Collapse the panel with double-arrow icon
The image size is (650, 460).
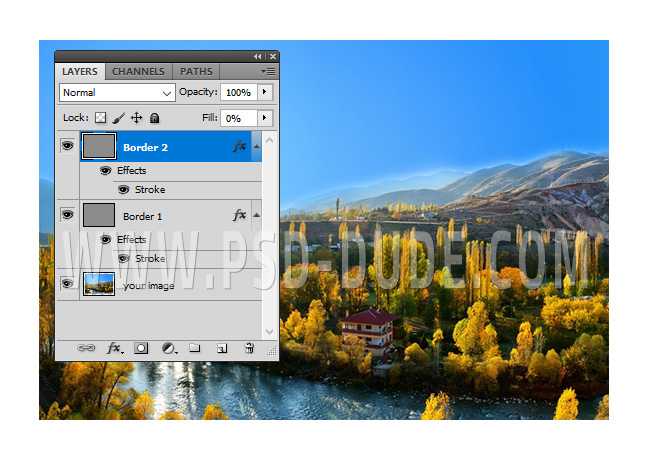point(258,56)
